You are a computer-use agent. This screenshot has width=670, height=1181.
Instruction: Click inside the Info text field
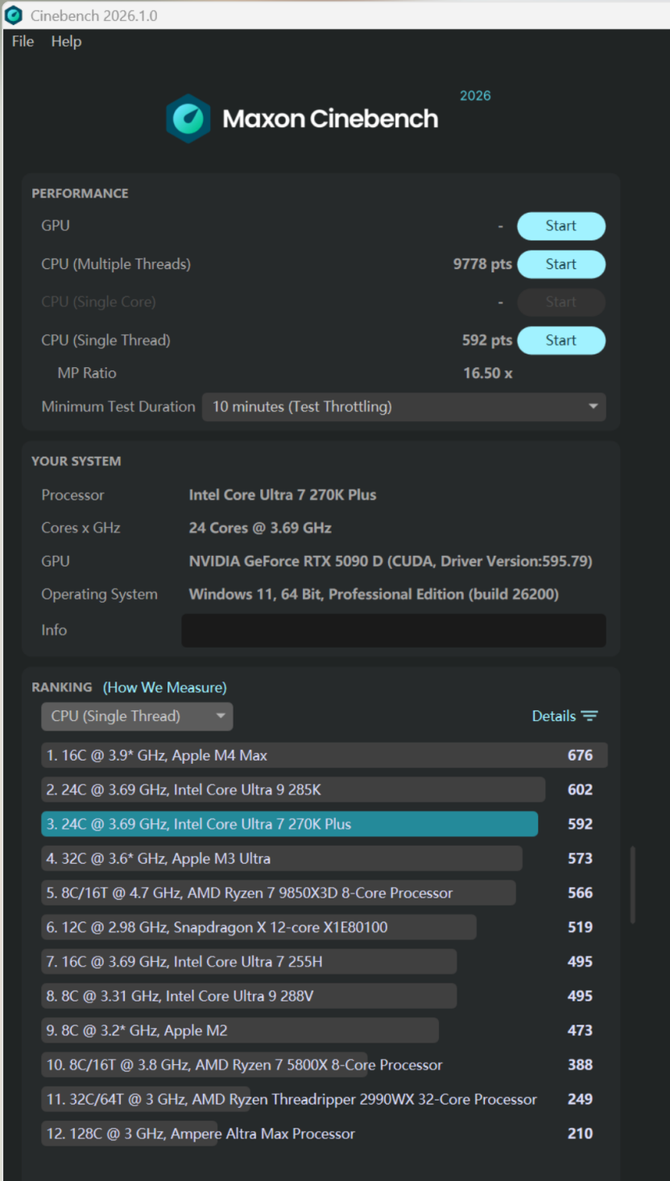pos(393,630)
